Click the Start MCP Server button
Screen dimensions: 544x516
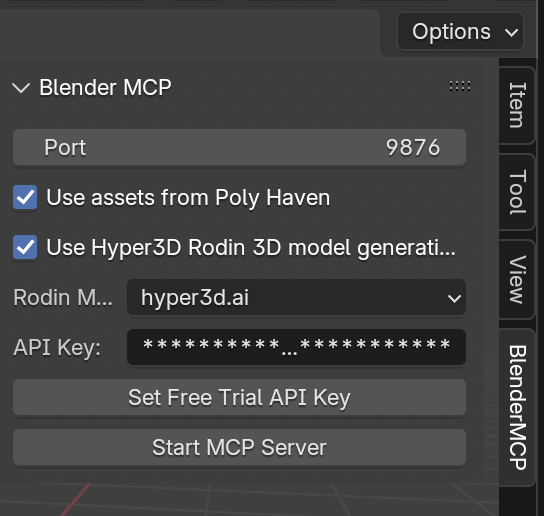[239, 447]
